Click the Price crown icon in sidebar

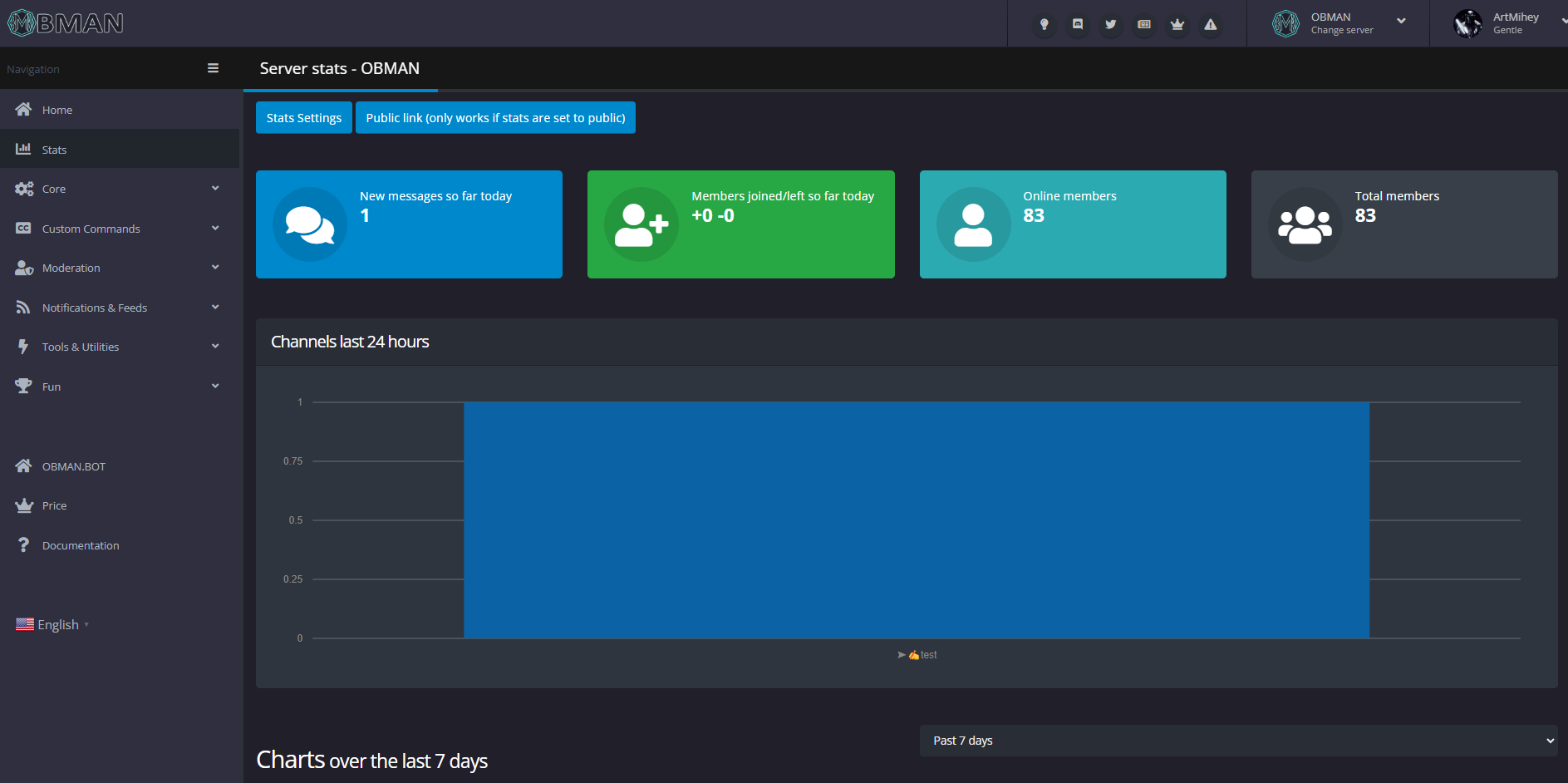pos(24,505)
